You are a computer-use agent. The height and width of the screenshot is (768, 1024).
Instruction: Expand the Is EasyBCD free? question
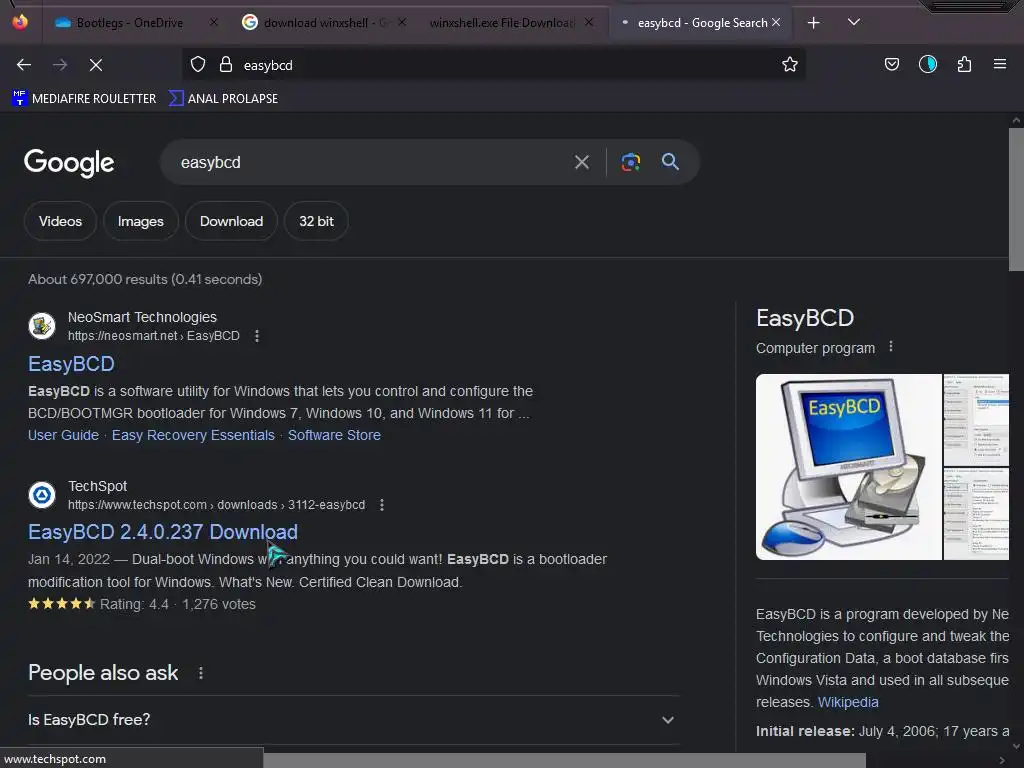tap(353, 720)
